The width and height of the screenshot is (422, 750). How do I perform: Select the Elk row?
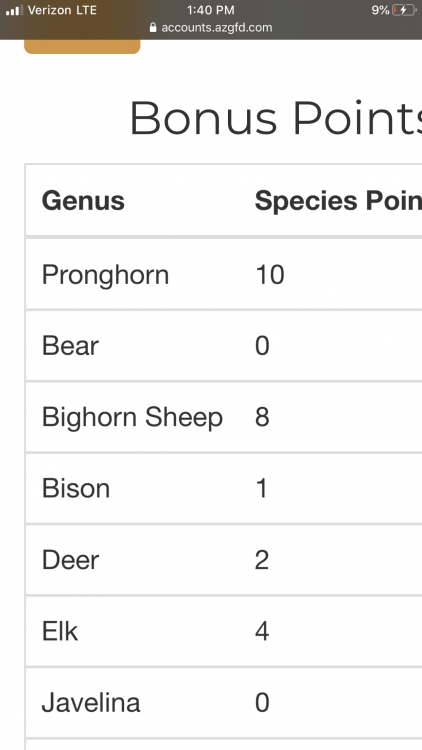[x=224, y=631]
